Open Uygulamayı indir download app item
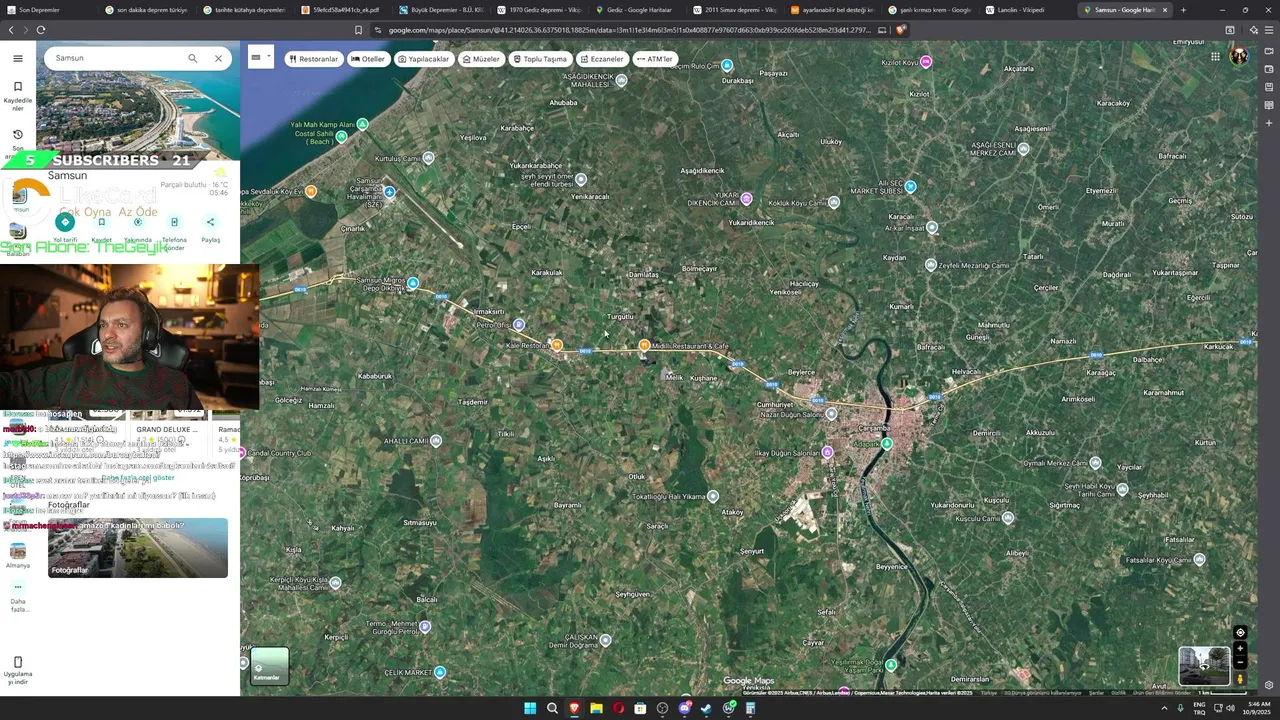This screenshot has width=1280, height=720. 17,670
